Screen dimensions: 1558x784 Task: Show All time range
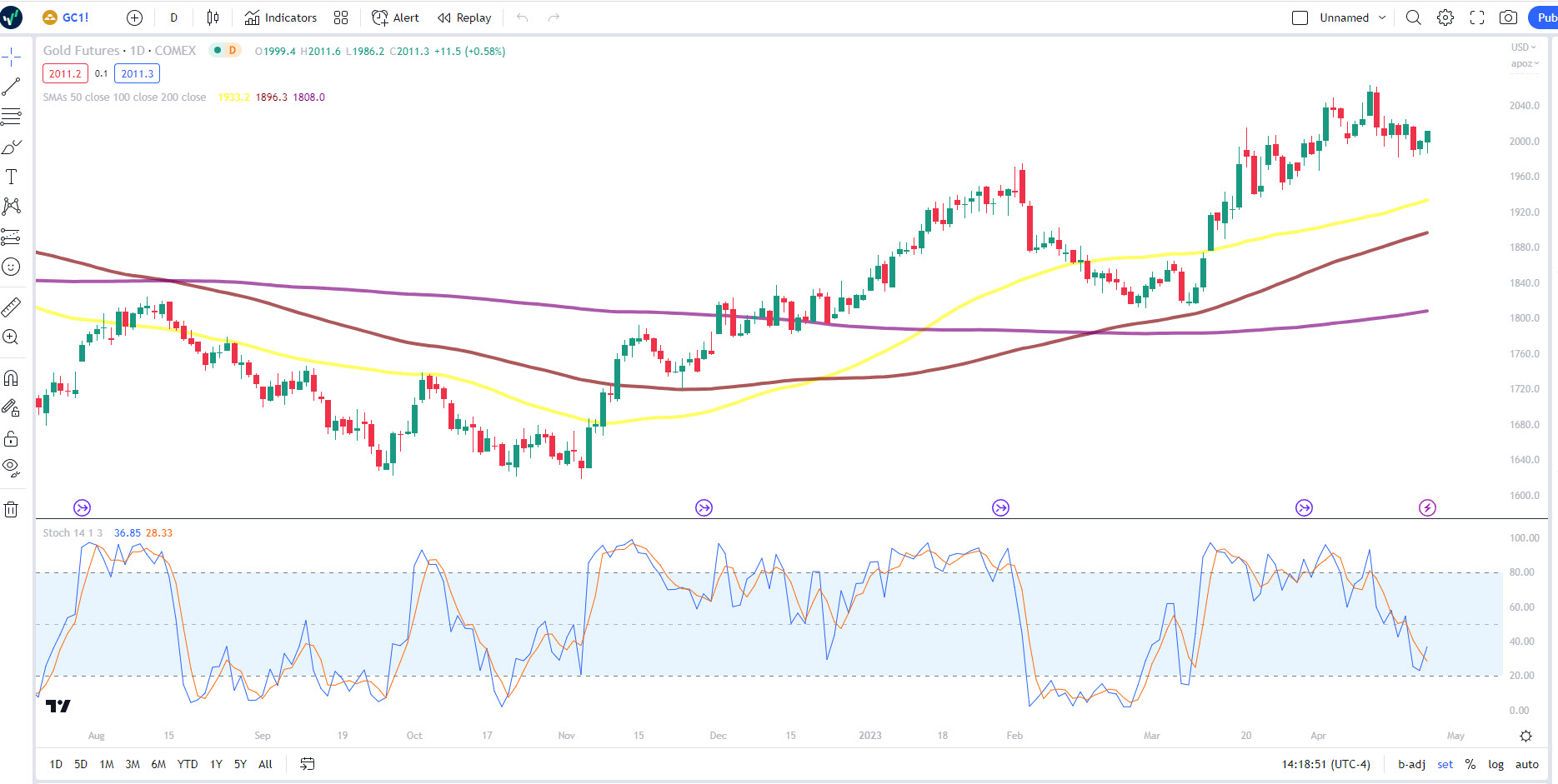point(265,764)
